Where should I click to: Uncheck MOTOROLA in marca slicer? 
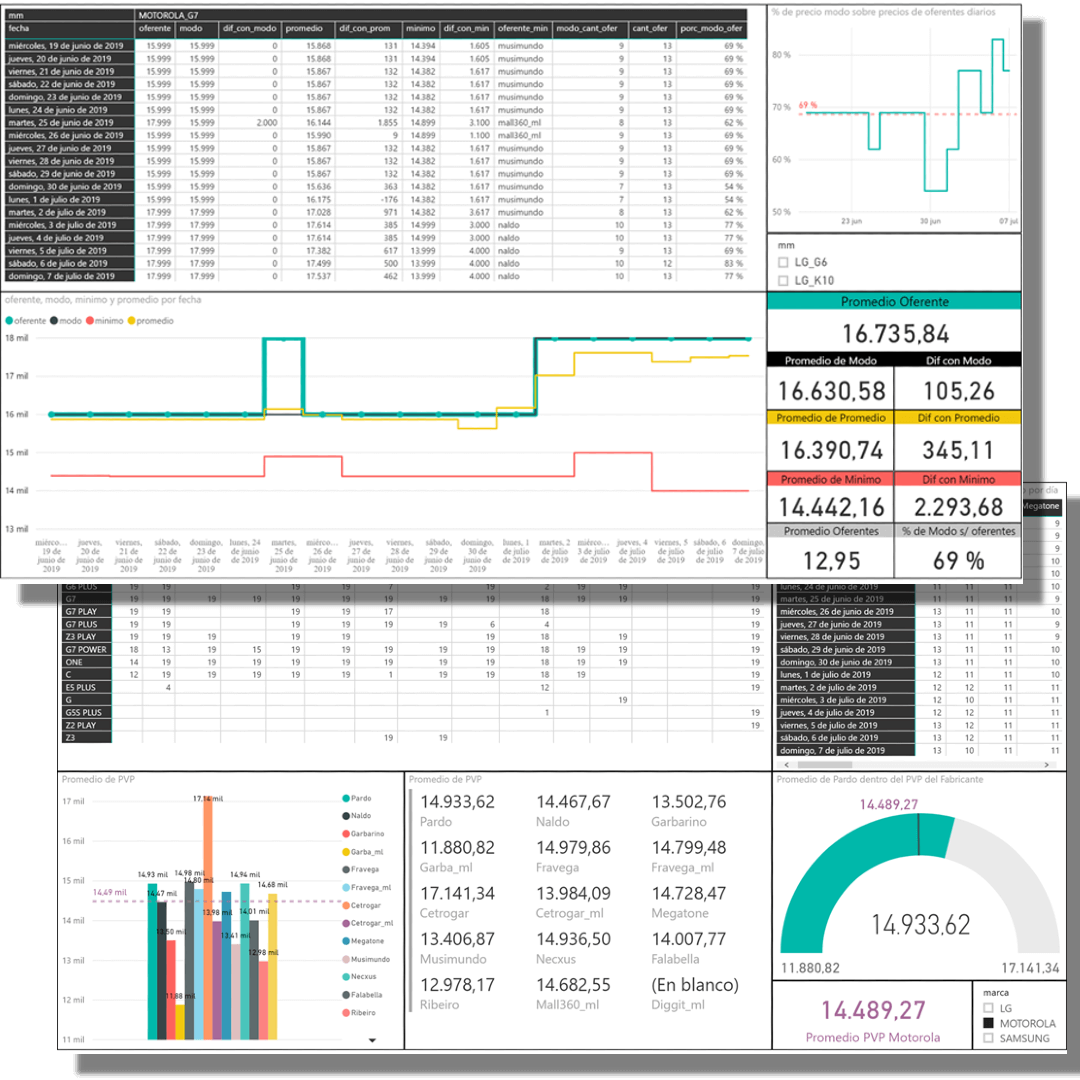coord(989,1024)
